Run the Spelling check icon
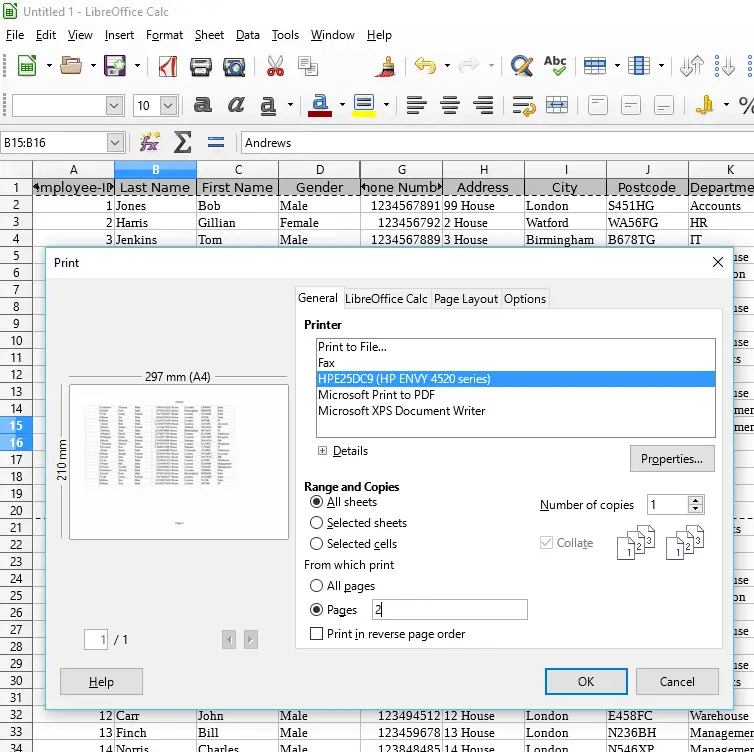The image size is (754, 752). click(555, 65)
